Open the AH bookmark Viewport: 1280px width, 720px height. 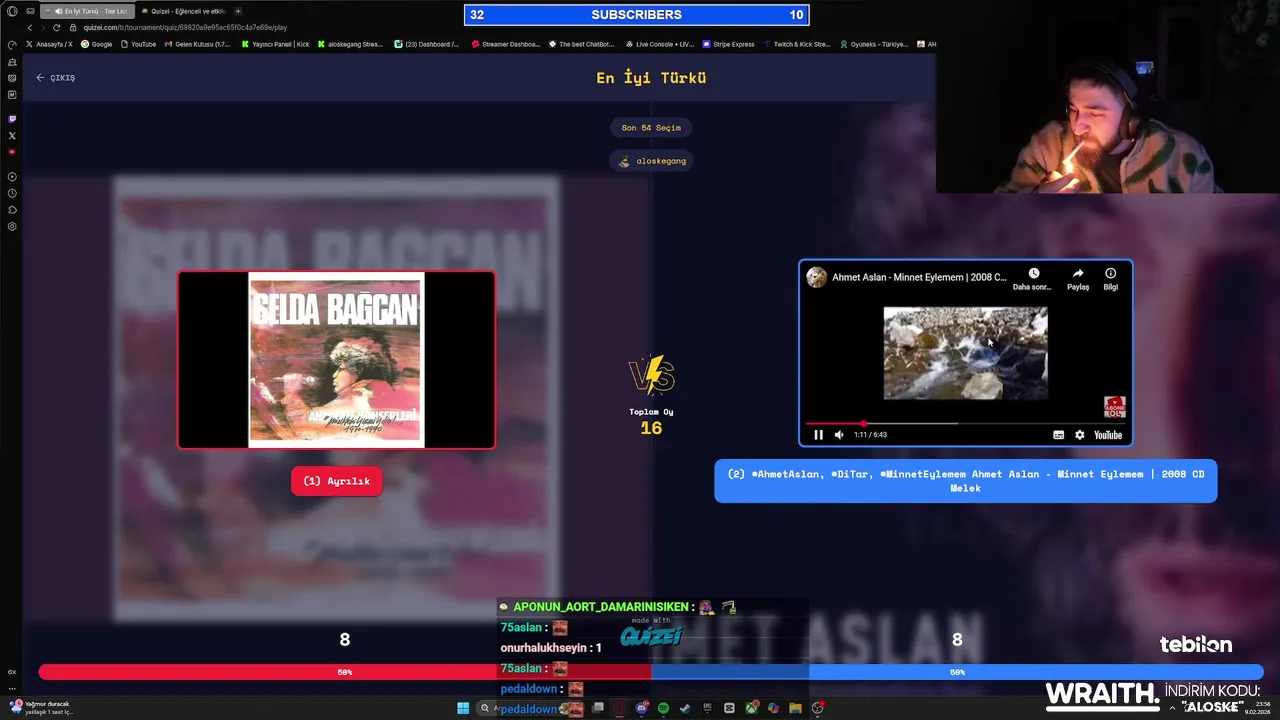point(929,44)
